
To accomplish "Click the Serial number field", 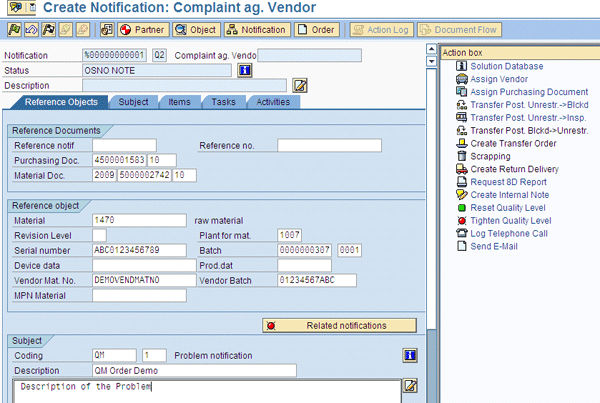I will pos(139,250).
